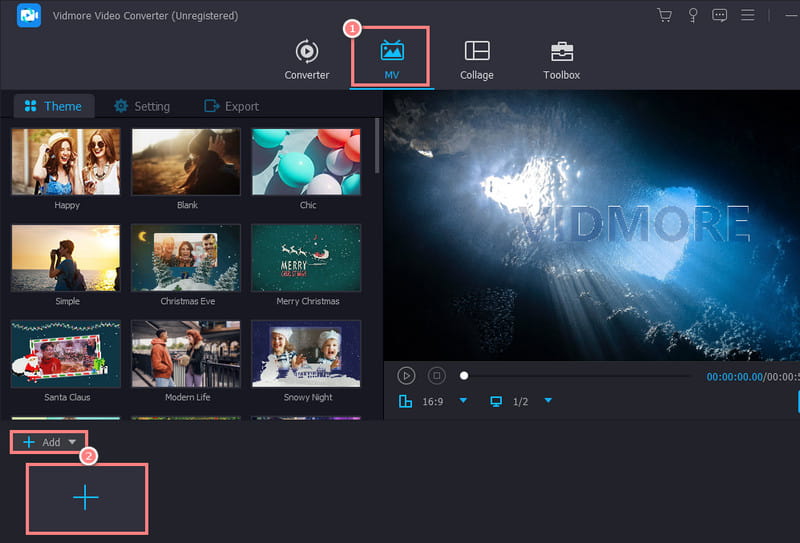This screenshot has height=543, width=800.
Task: Click the playback progress slider handle
Action: point(464,376)
